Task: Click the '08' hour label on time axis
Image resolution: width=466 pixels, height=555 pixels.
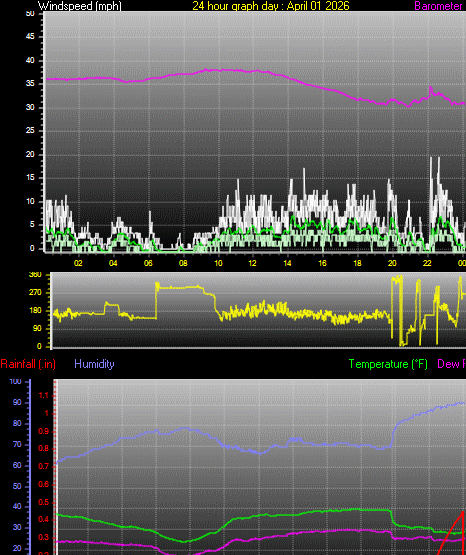Action: pos(183,263)
